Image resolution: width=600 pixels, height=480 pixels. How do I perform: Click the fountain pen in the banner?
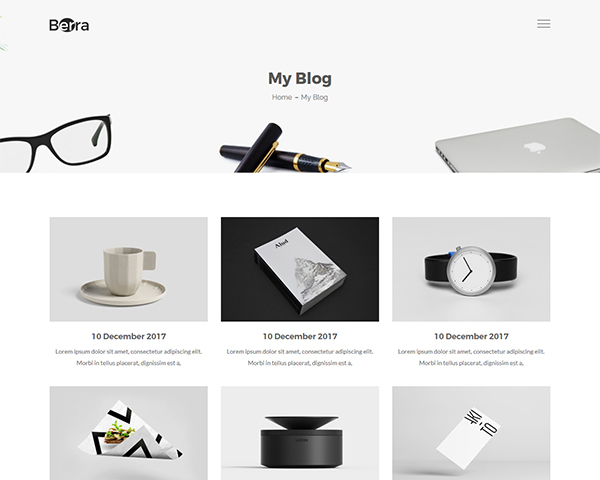(x=285, y=149)
